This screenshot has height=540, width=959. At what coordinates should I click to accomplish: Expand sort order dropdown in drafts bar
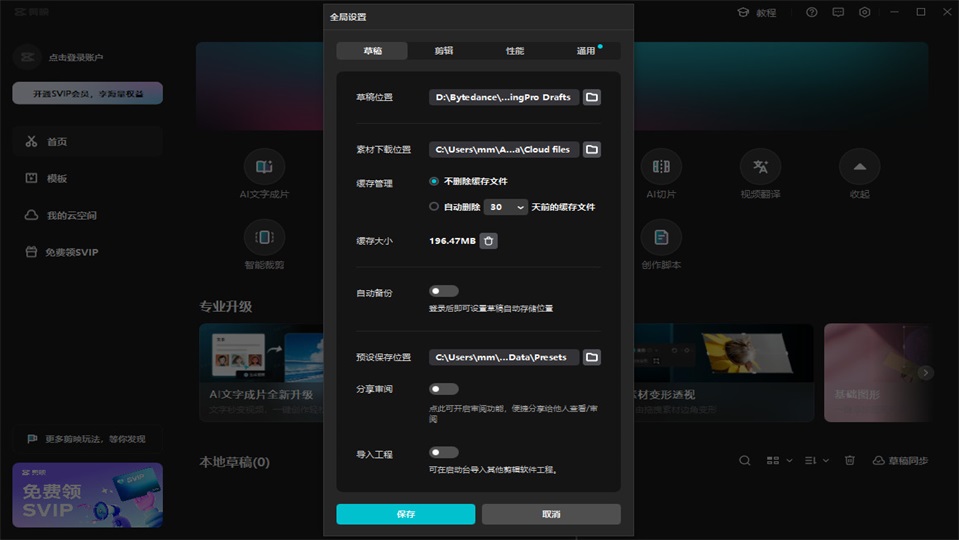pos(826,460)
